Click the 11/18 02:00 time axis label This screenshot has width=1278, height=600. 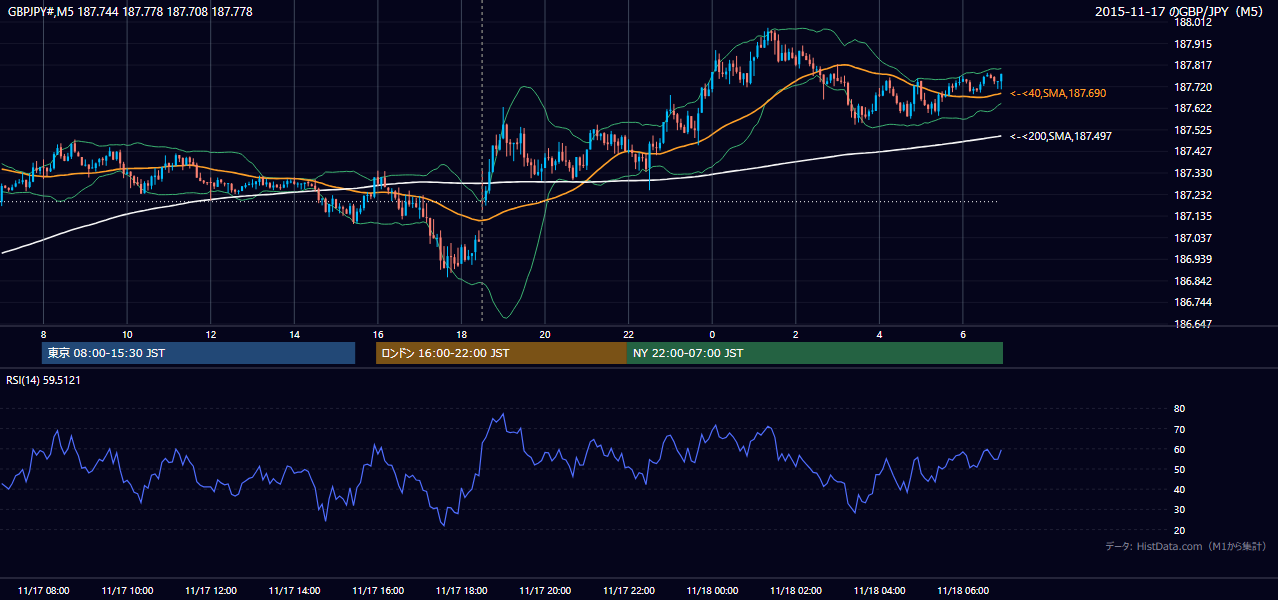796,591
